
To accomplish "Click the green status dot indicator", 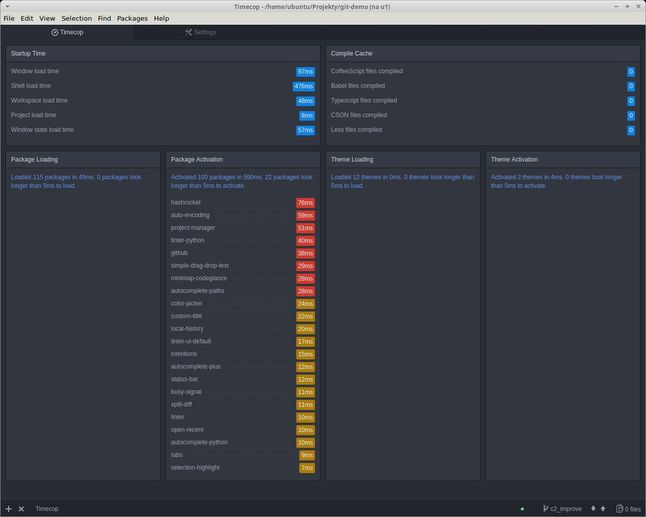I will (x=522, y=509).
